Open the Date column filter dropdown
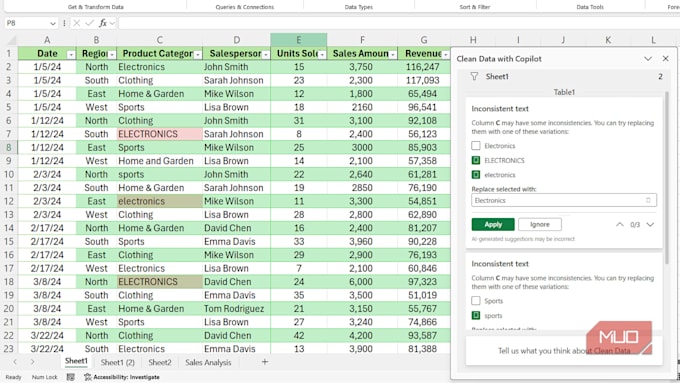The height and width of the screenshot is (383, 680). click(71, 54)
